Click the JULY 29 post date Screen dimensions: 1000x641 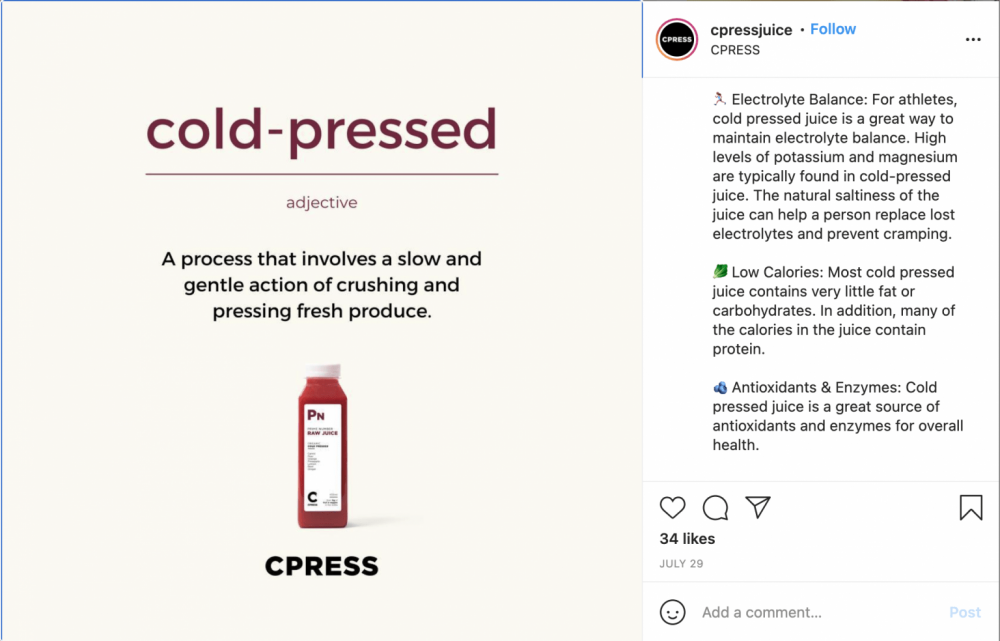(x=681, y=564)
